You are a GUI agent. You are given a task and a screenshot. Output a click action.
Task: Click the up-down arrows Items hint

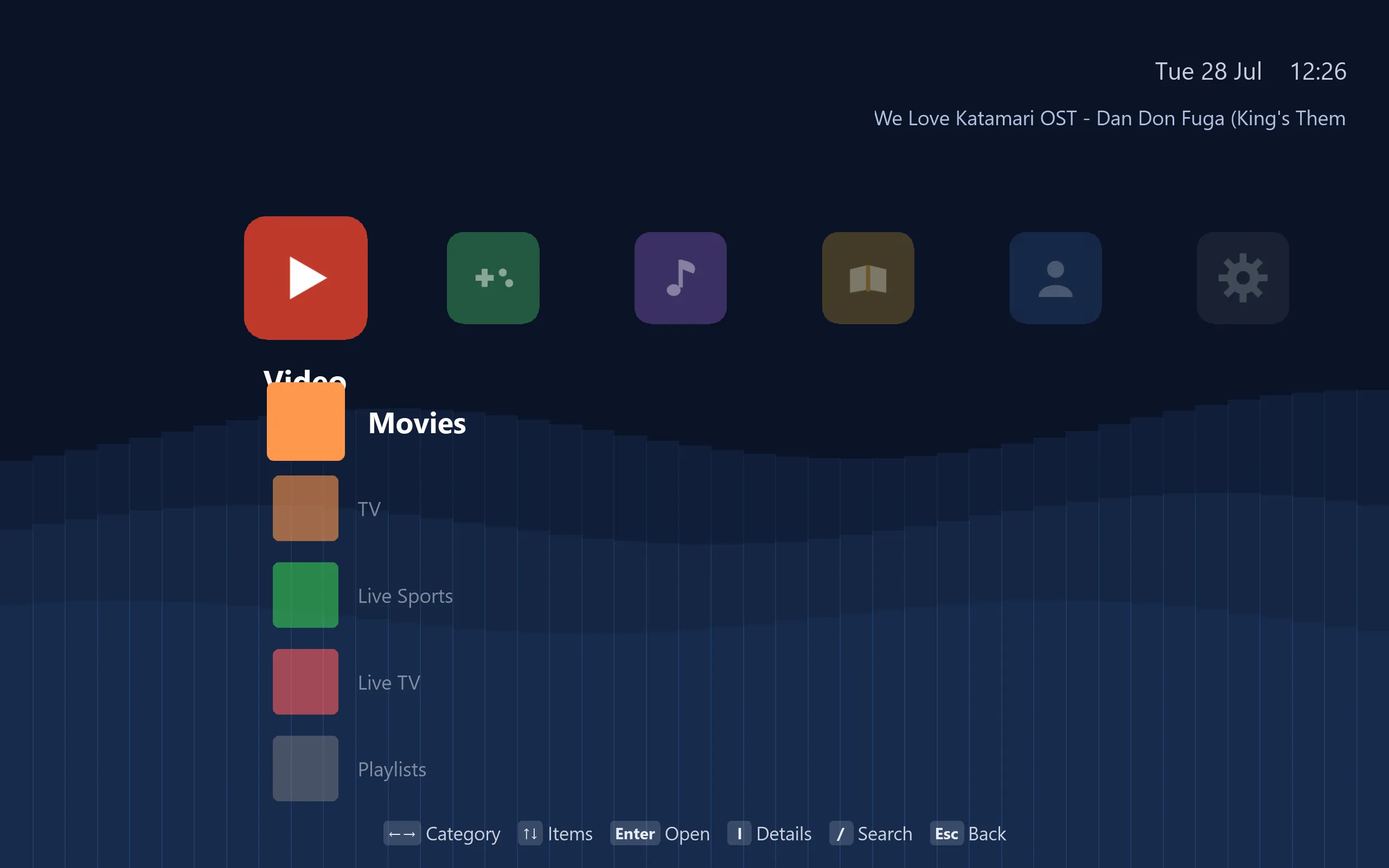click(x=555, y=833)
